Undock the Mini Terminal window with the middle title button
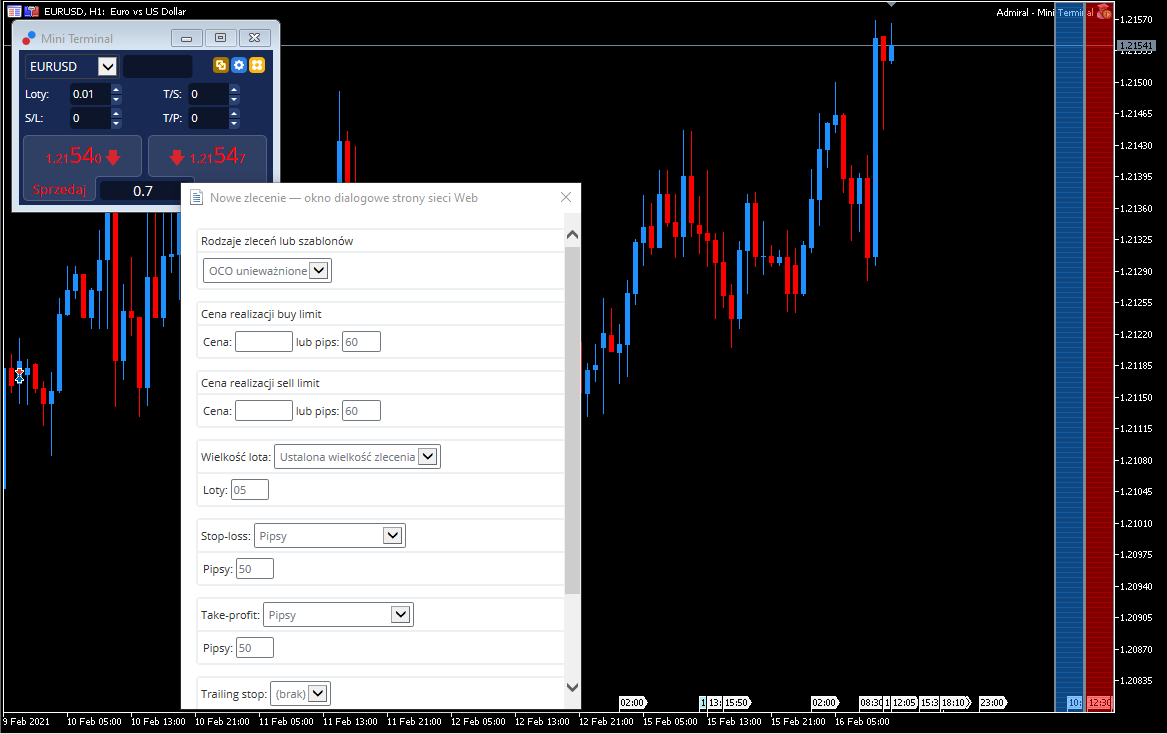Viewport: 1167px width, 734px height. point(220,38)
